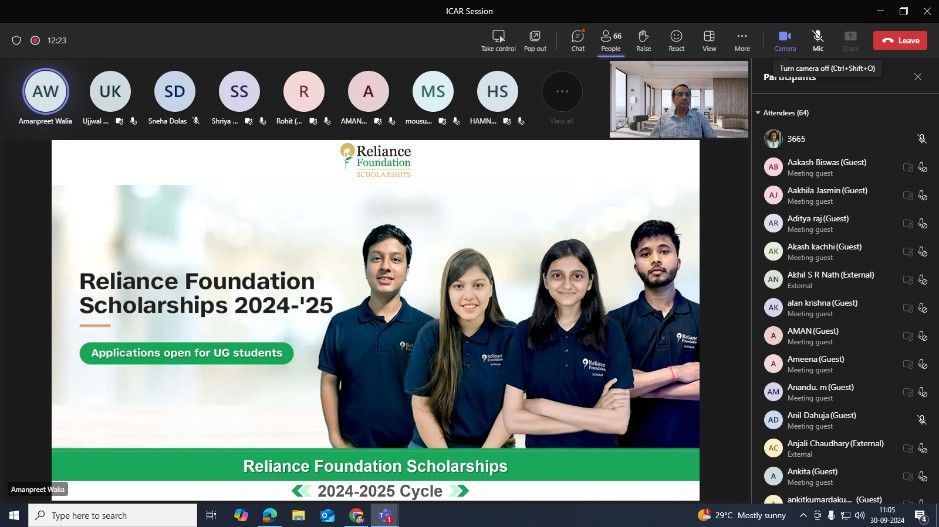This screenshot has width=939, height=527.
Task: Open the More actions menu
Action: (x=742, y=41)
